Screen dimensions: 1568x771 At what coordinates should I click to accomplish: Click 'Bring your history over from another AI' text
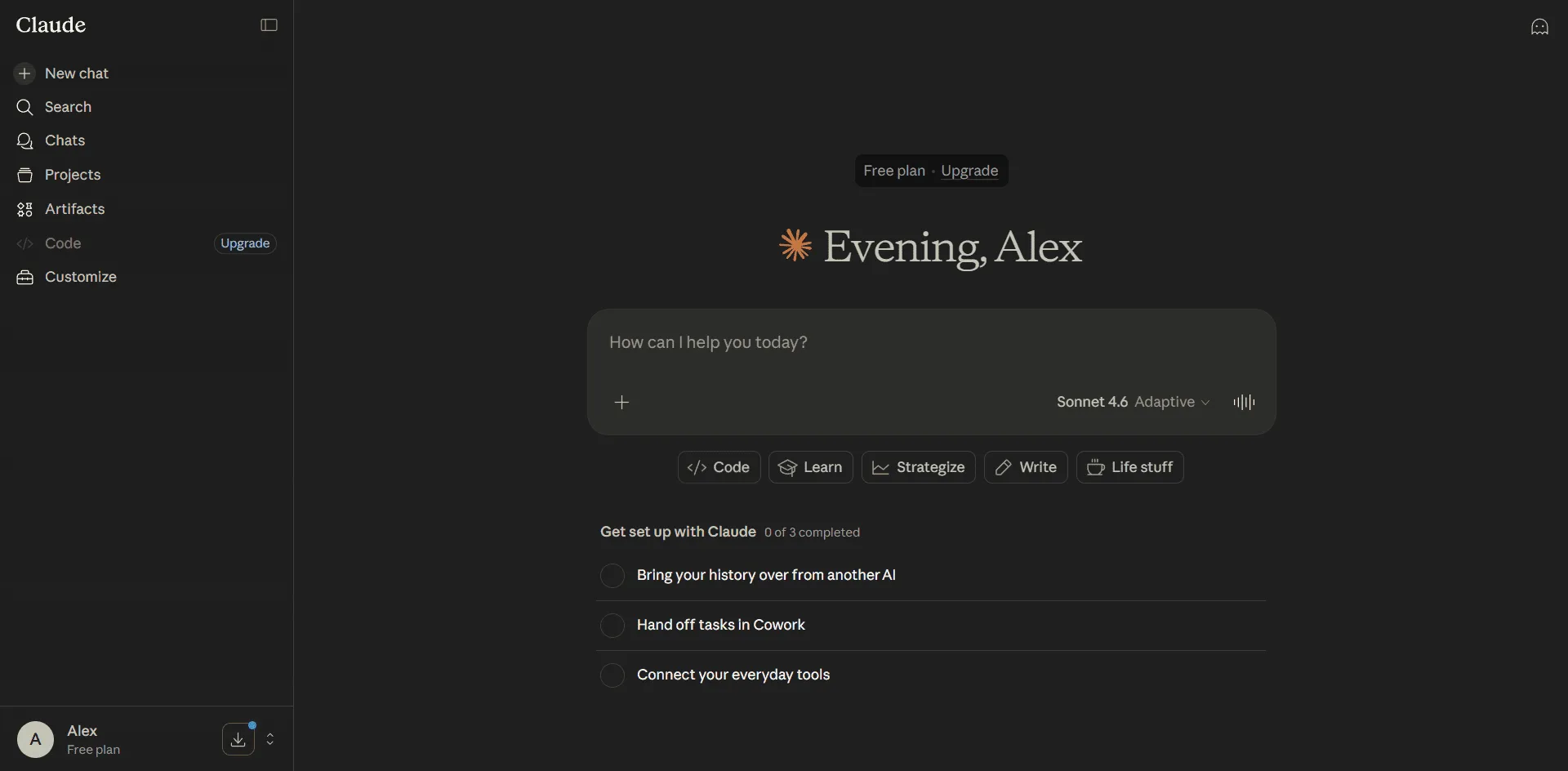coord(766,575)
